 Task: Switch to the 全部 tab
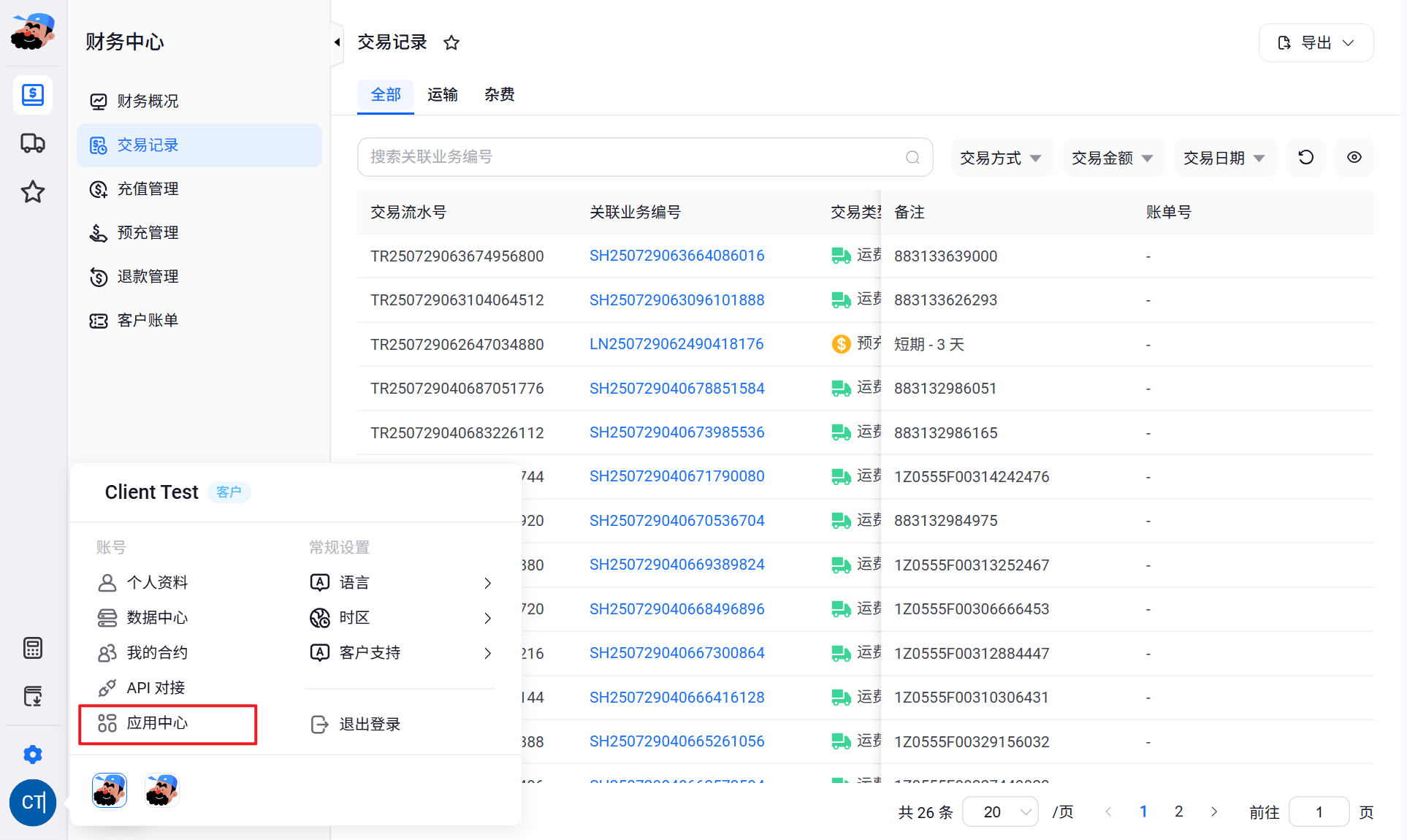point(386,95)
